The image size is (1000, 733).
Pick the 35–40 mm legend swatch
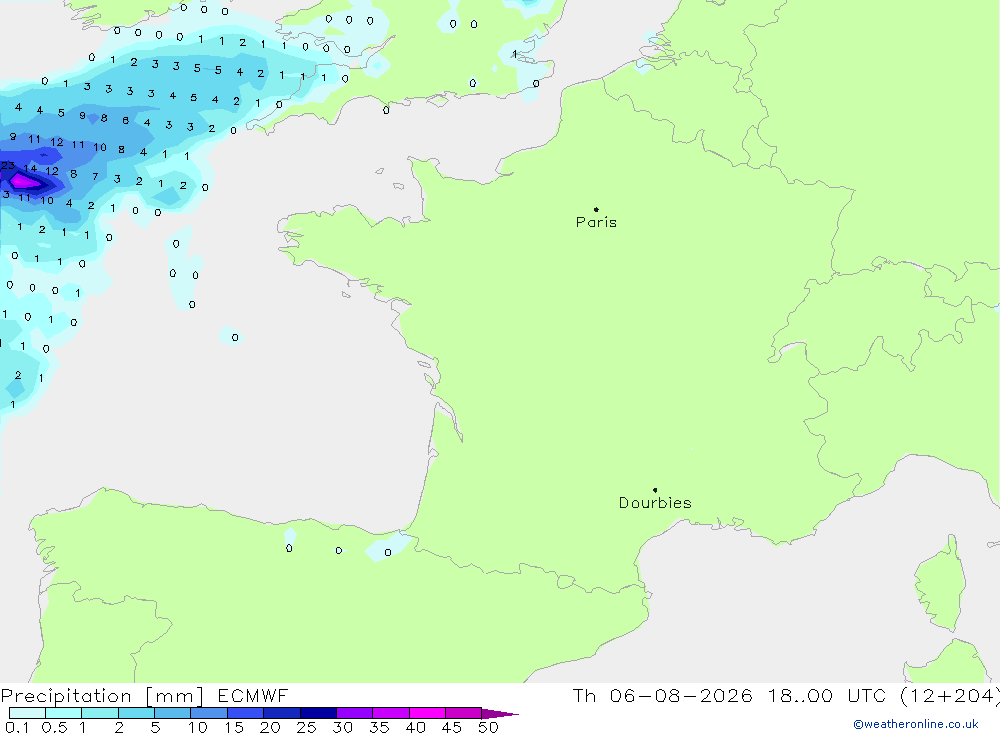pyautogui.click(x=390, y=713)
